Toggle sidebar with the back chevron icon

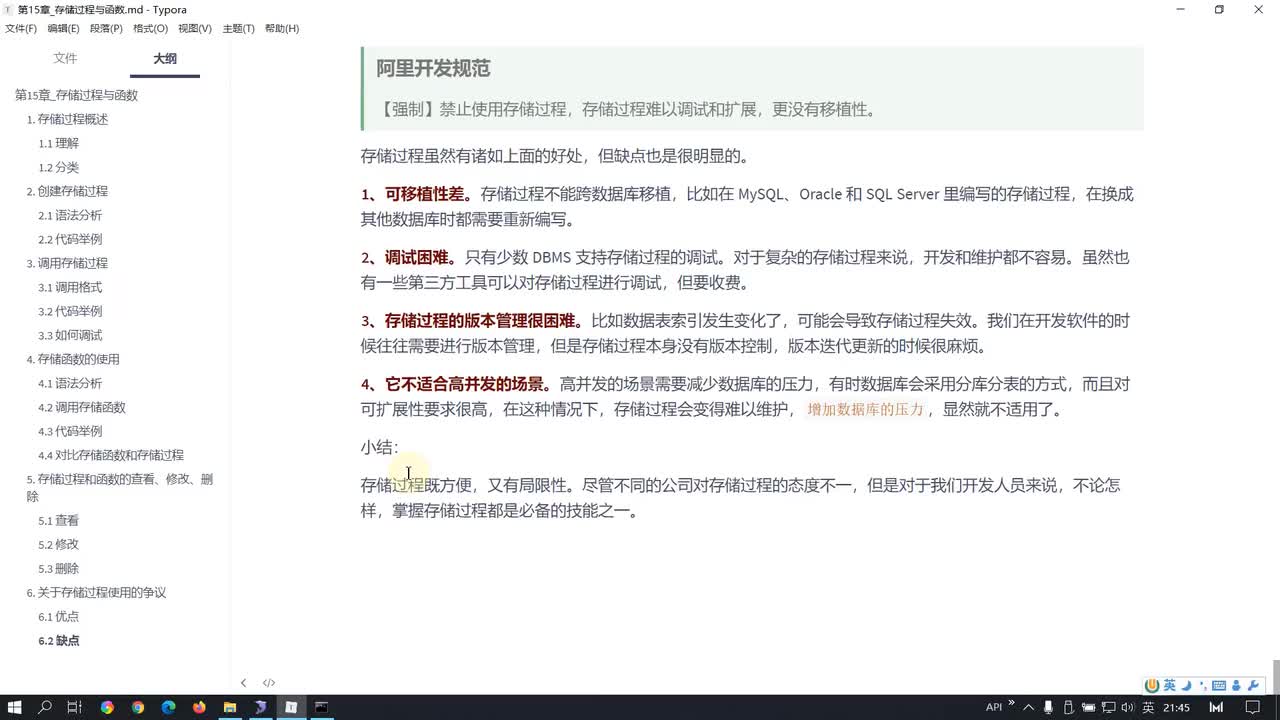(x=243, y=683)
